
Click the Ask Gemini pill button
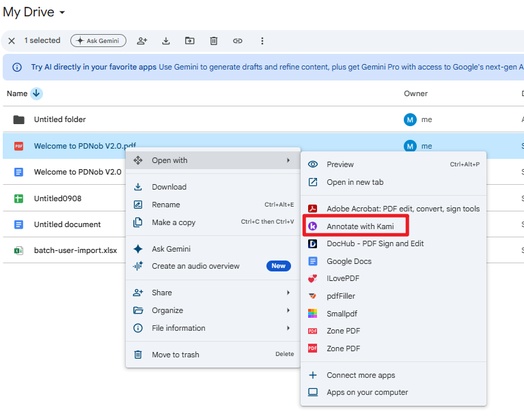point(98,41)
